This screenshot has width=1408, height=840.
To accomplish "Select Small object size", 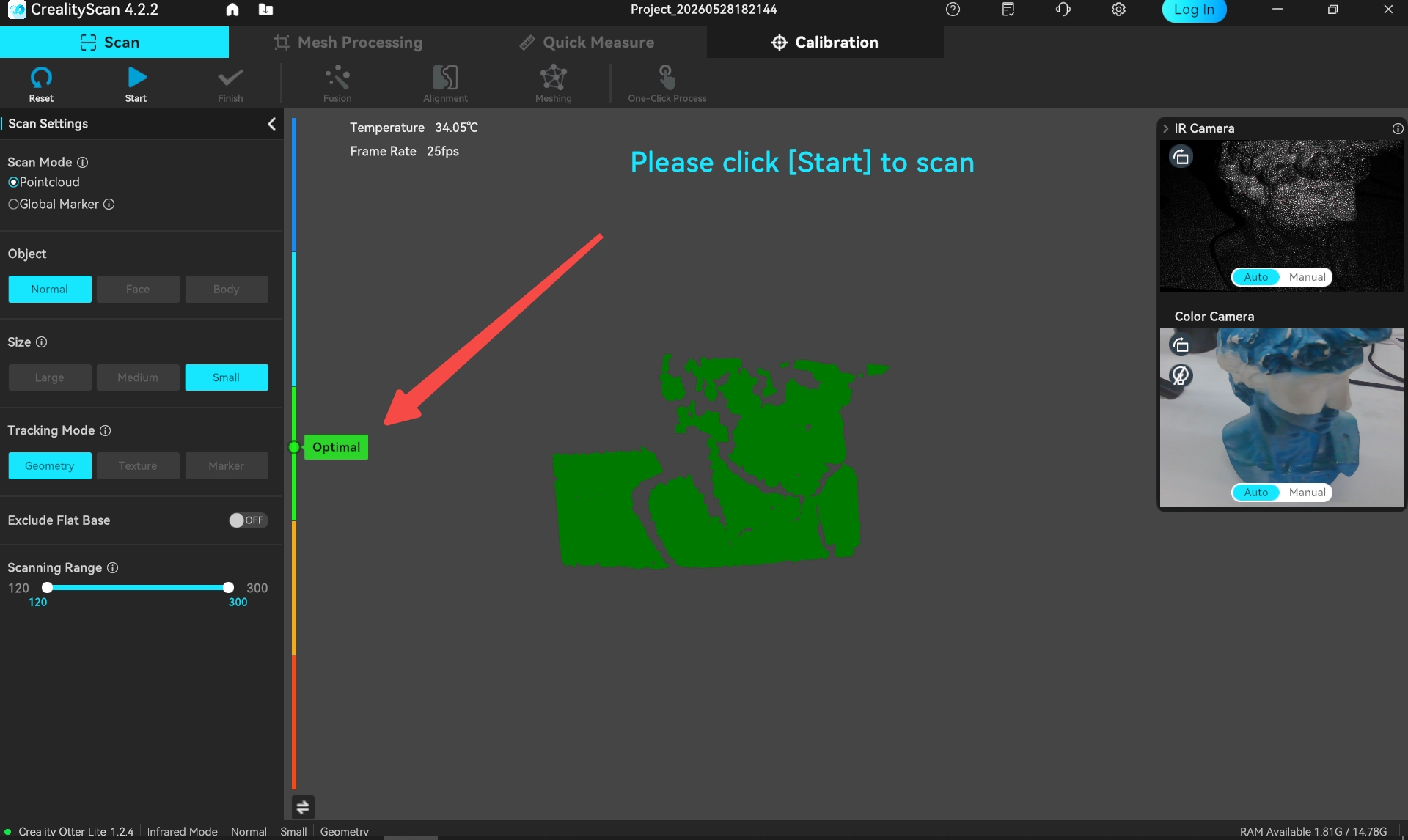I will 227,377.
